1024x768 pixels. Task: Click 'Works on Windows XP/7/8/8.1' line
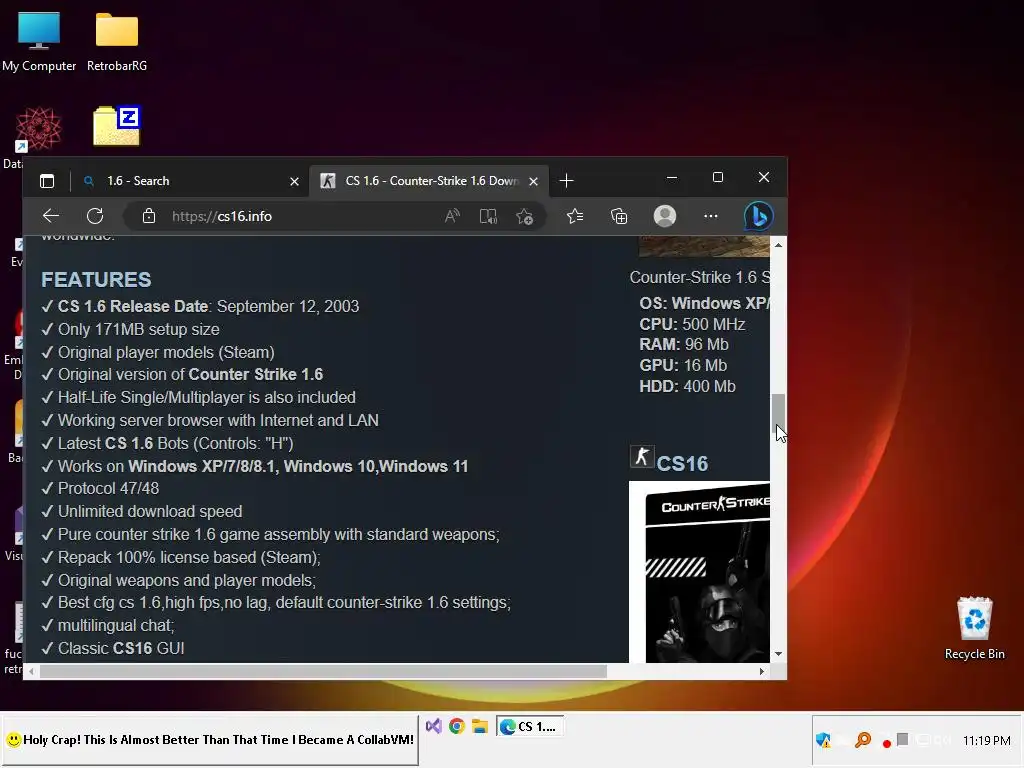point(263,466)
